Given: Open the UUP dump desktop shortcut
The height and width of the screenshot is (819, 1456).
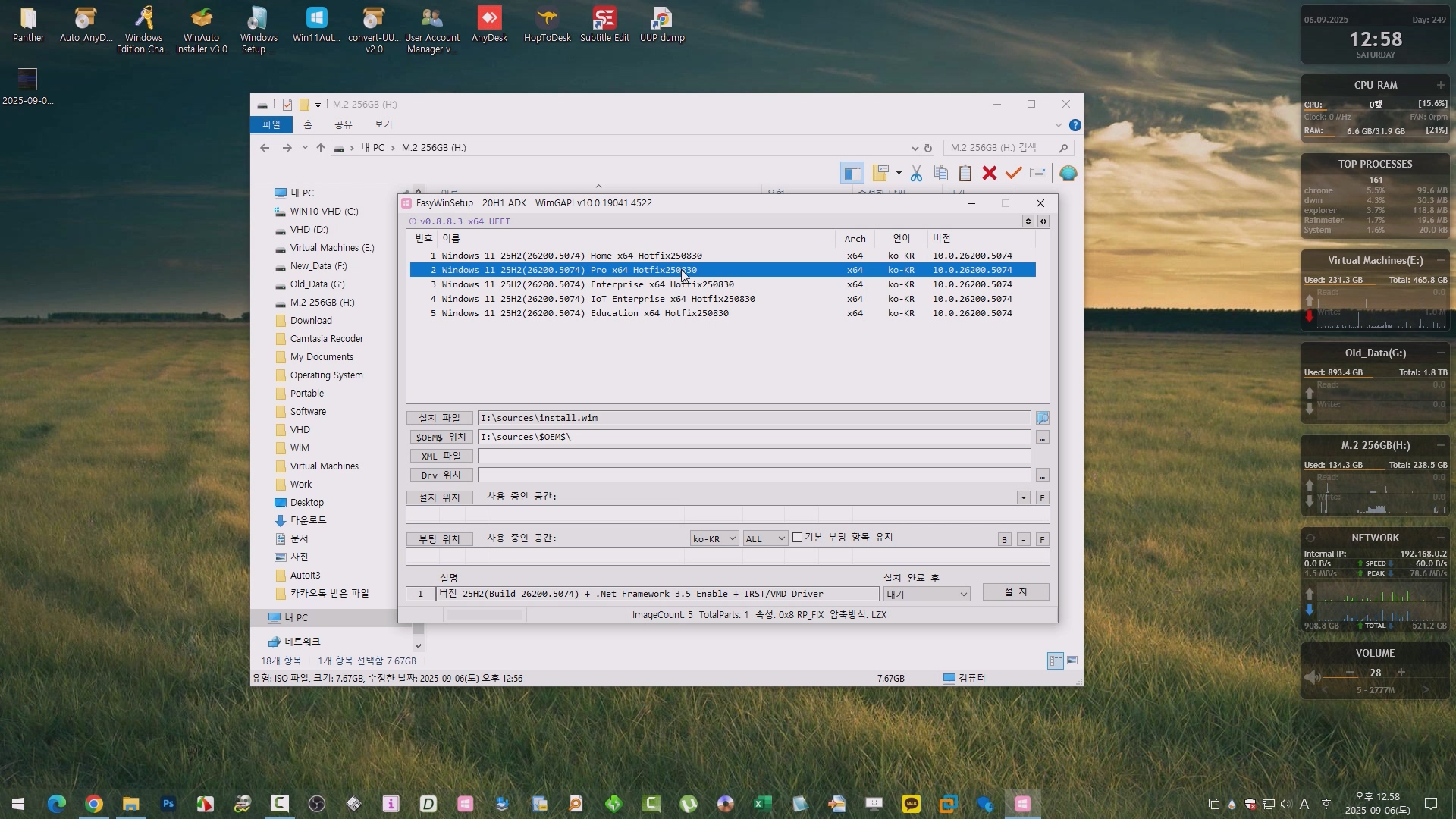Looking at the screenshot, I should [x=661, y=25].
